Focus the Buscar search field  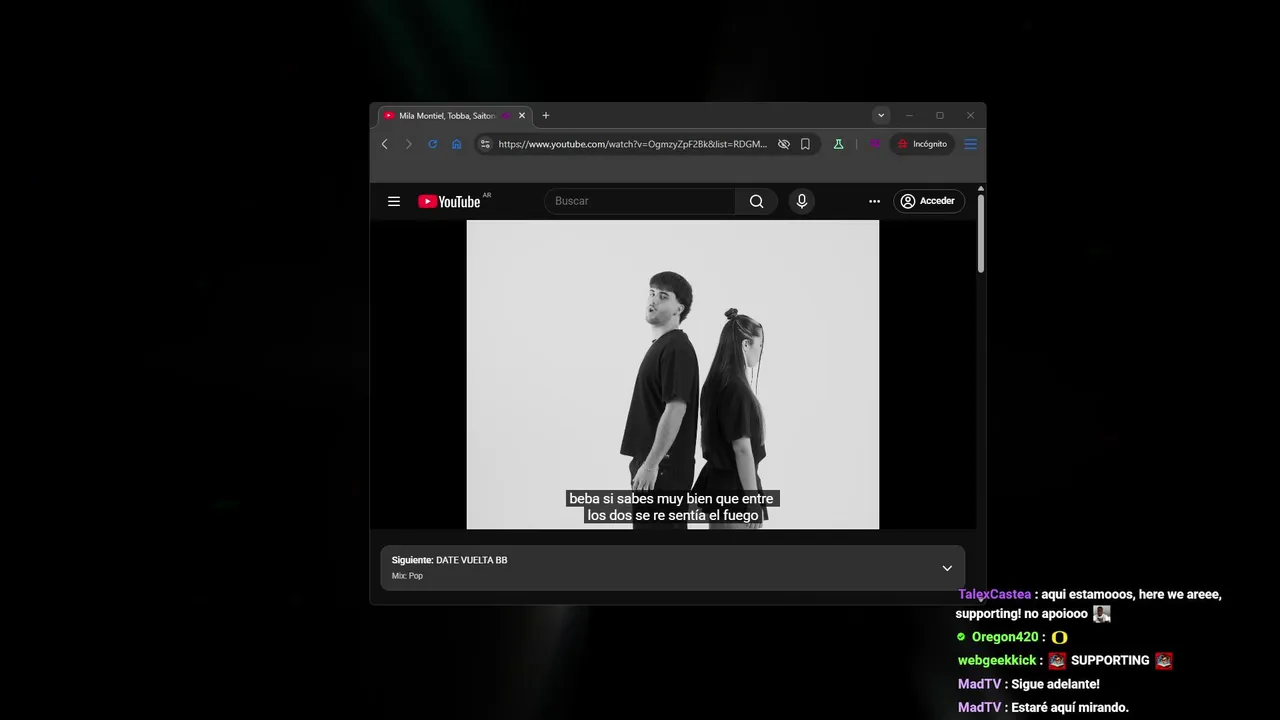[640, 201]
